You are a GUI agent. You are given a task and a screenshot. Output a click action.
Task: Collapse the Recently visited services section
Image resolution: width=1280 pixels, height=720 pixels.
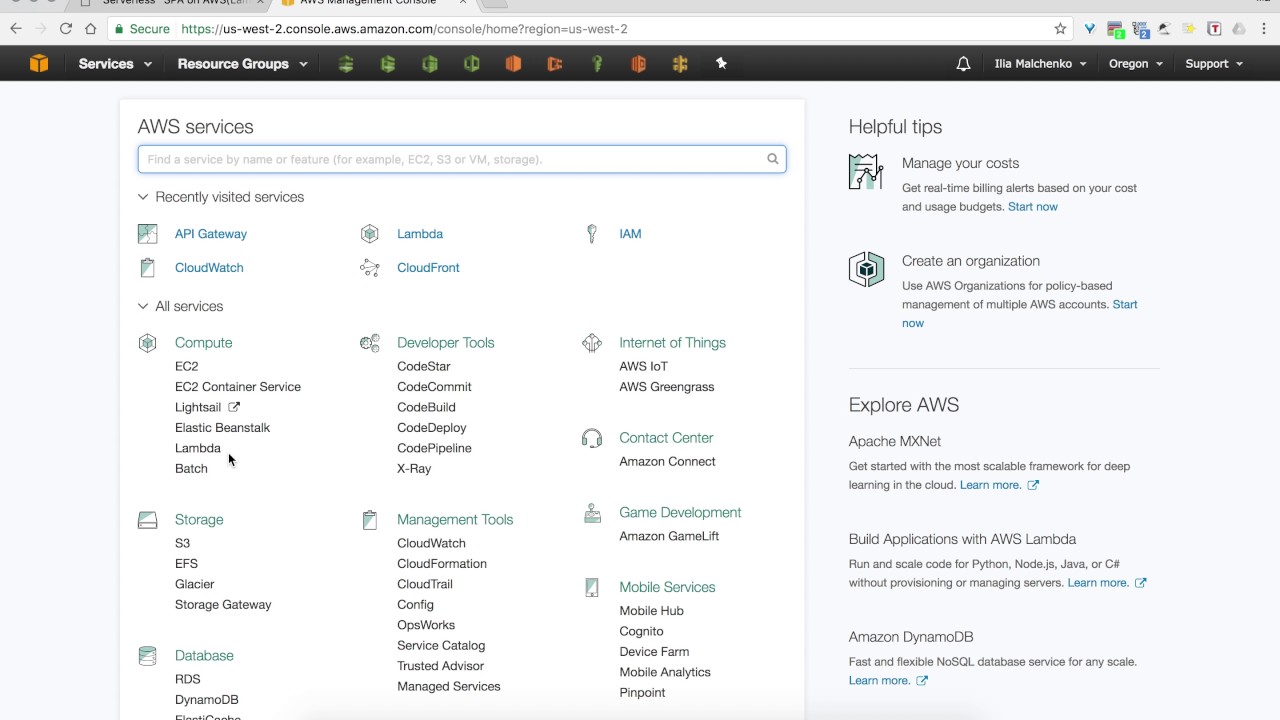(x=221, y=197)
